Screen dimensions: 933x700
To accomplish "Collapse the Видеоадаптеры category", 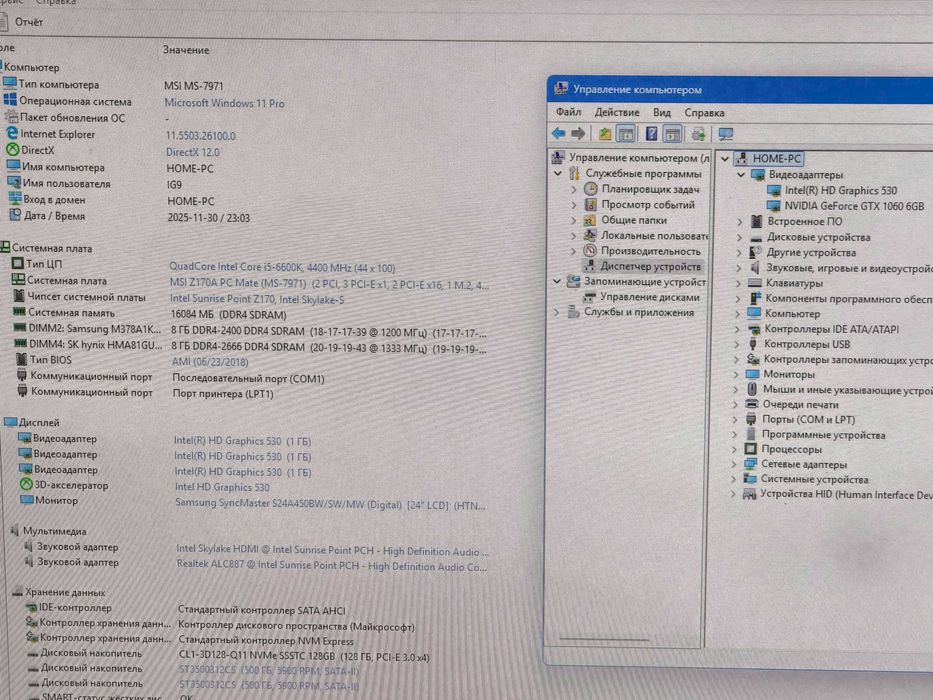I will click(741, 174).
